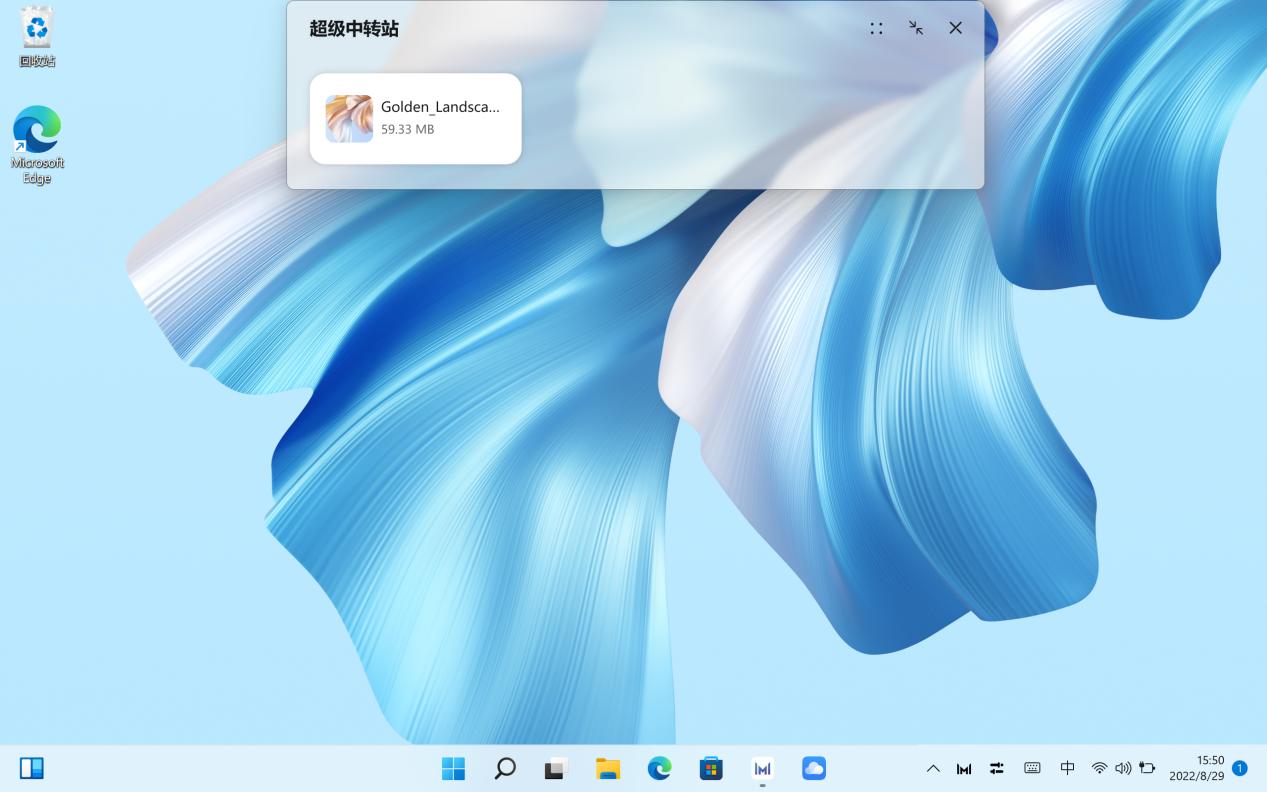Open Task View on the taskbar
This screenshot has height=792, width=1267.
coord(556,768)
